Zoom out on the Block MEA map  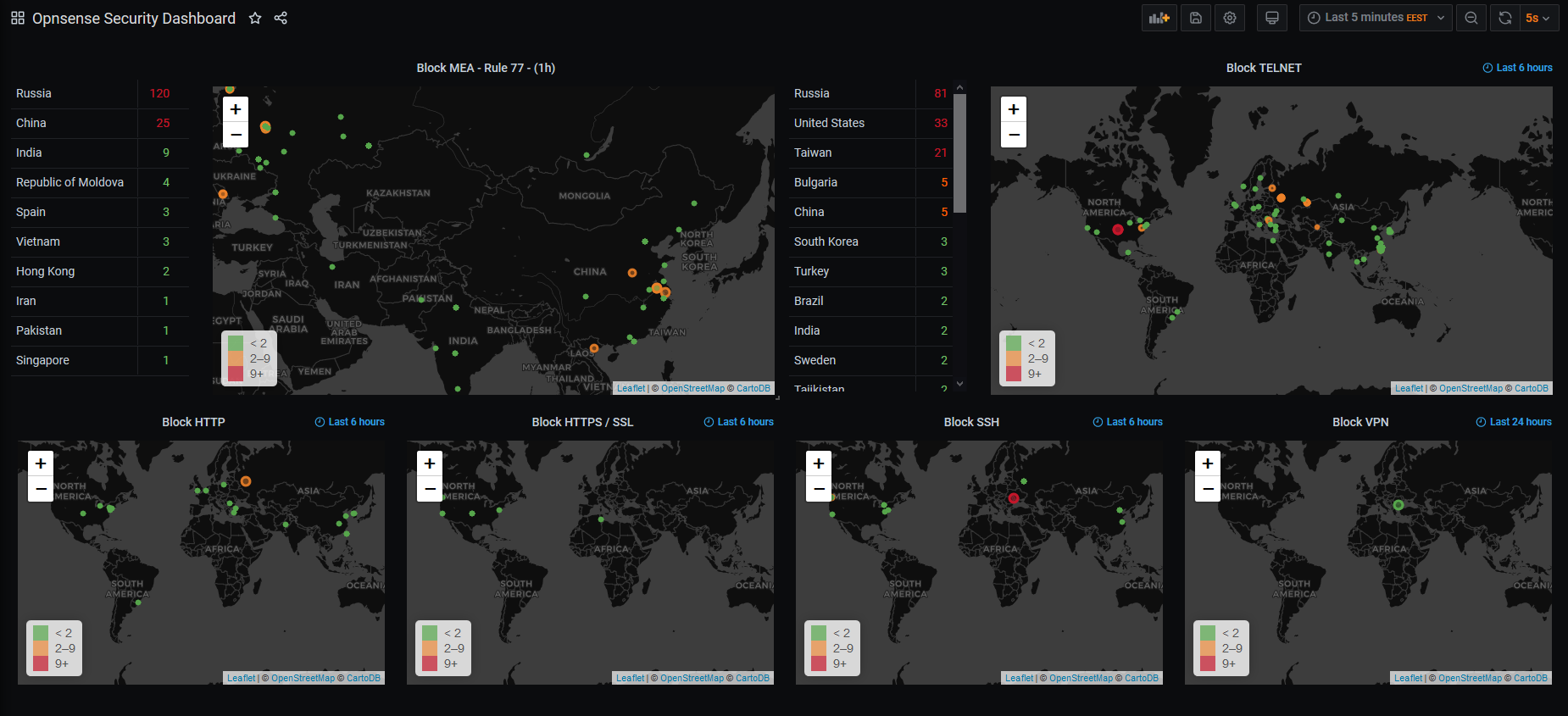pyautogui.click(x=236, y=135)
